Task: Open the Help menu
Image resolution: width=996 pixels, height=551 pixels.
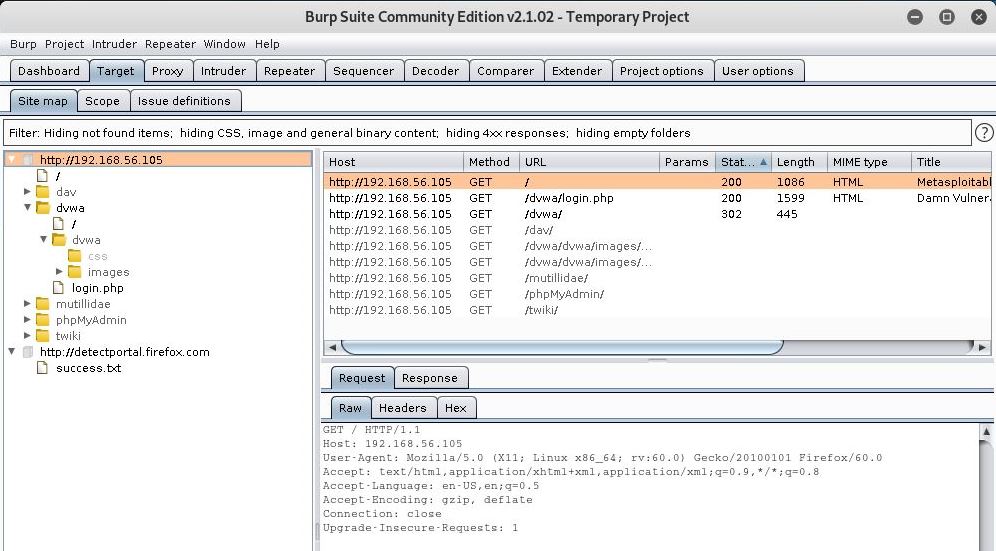Action: click(267, 44)
